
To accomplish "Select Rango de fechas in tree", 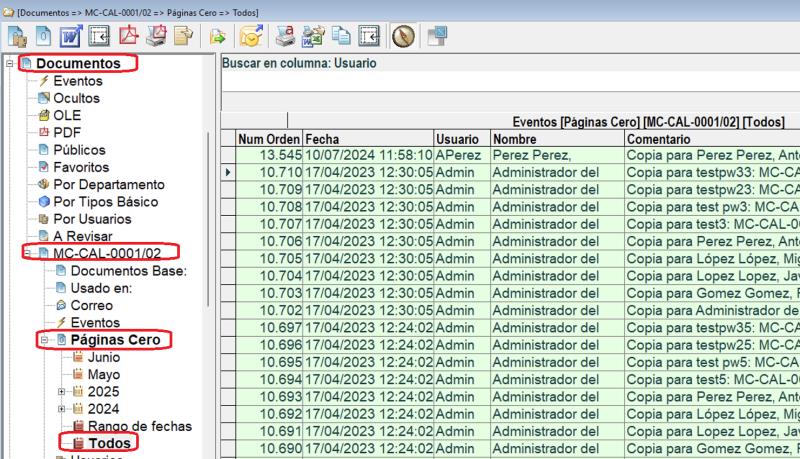I will 139,426.
